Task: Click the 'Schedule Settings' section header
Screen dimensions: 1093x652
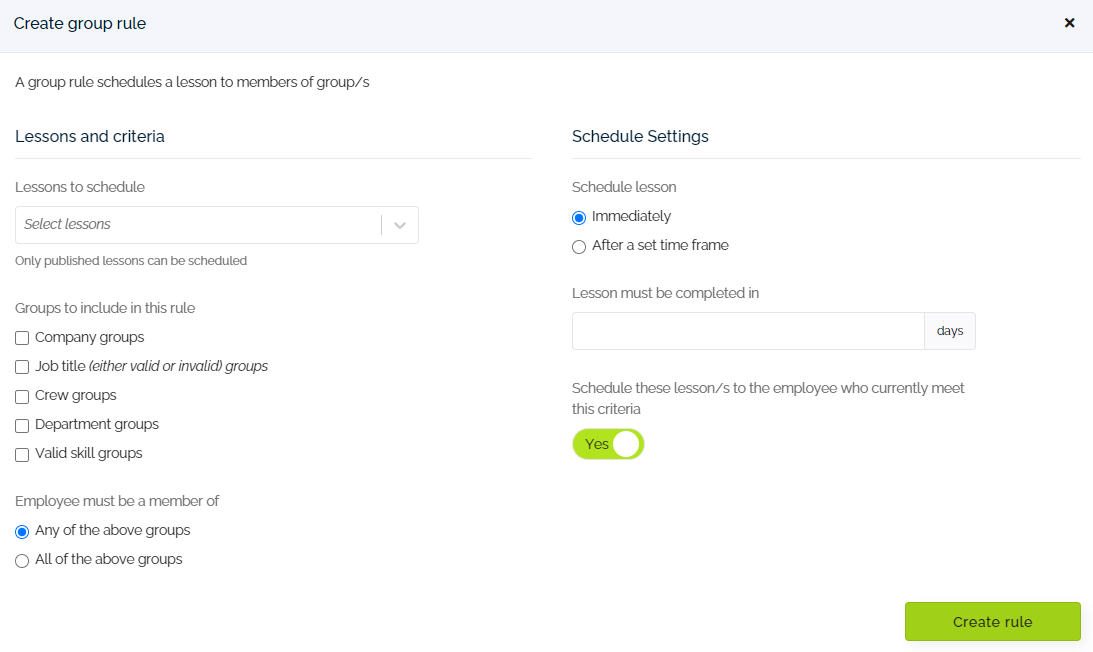Action: 640,136
